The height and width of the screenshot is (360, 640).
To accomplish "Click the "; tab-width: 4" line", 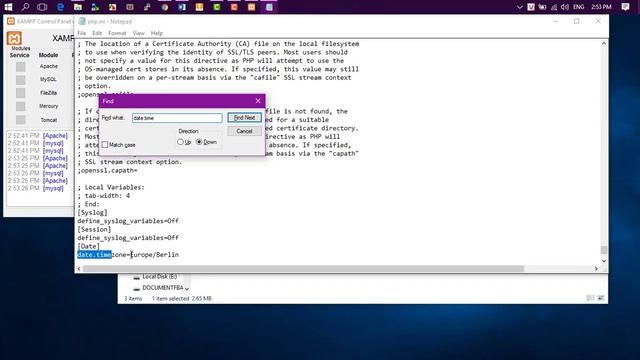I will [104, 196].
